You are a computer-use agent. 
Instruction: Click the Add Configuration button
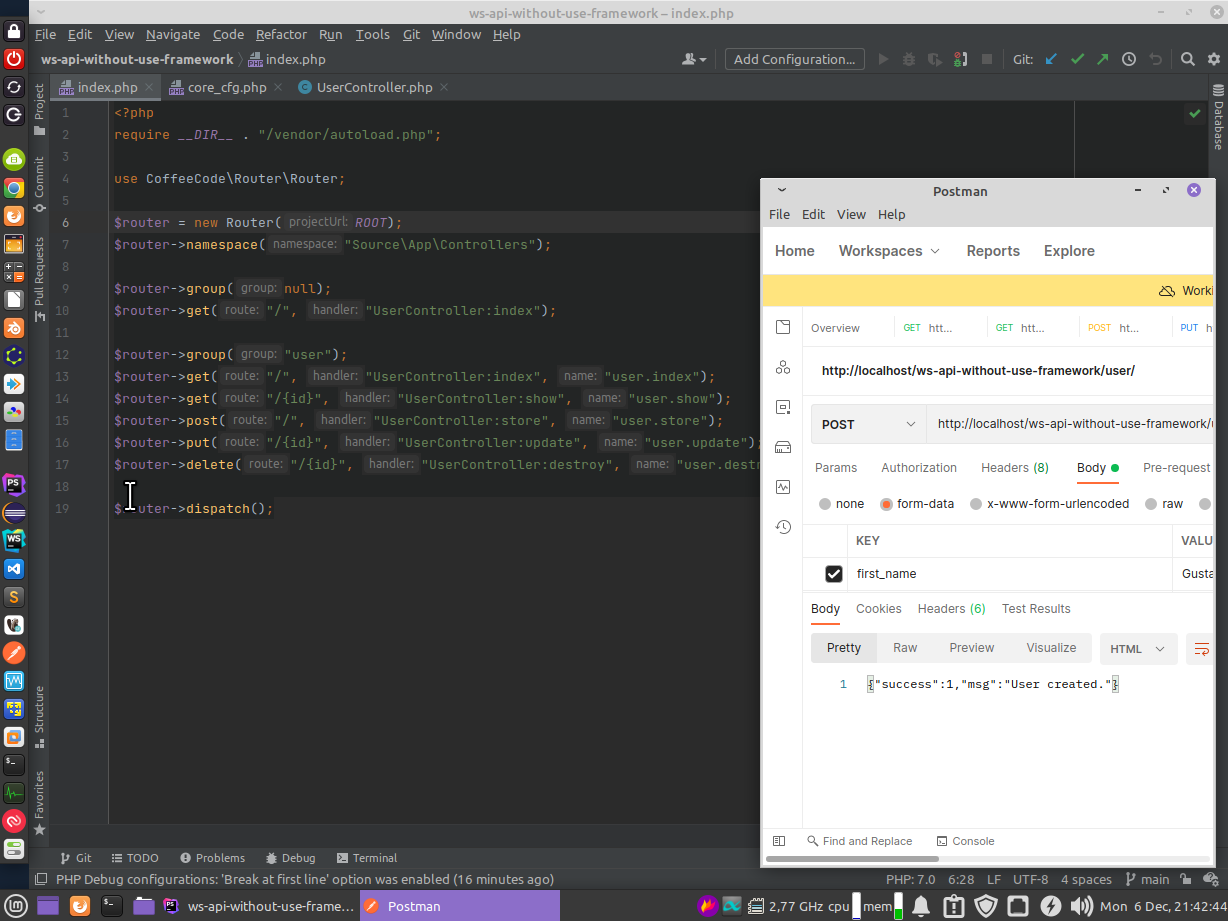[x=794, y=59]
